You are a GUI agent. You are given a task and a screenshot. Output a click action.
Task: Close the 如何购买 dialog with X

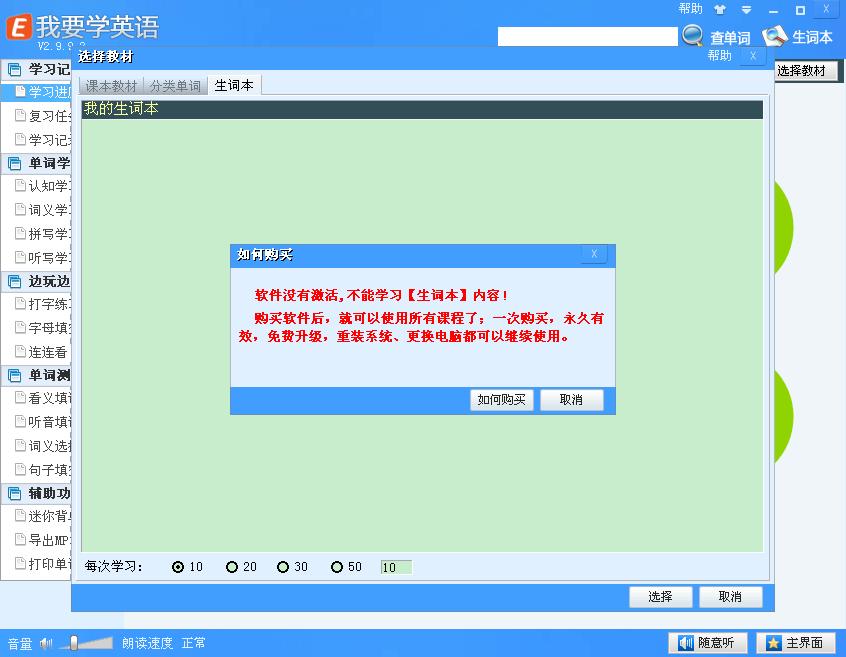[594, 254]
